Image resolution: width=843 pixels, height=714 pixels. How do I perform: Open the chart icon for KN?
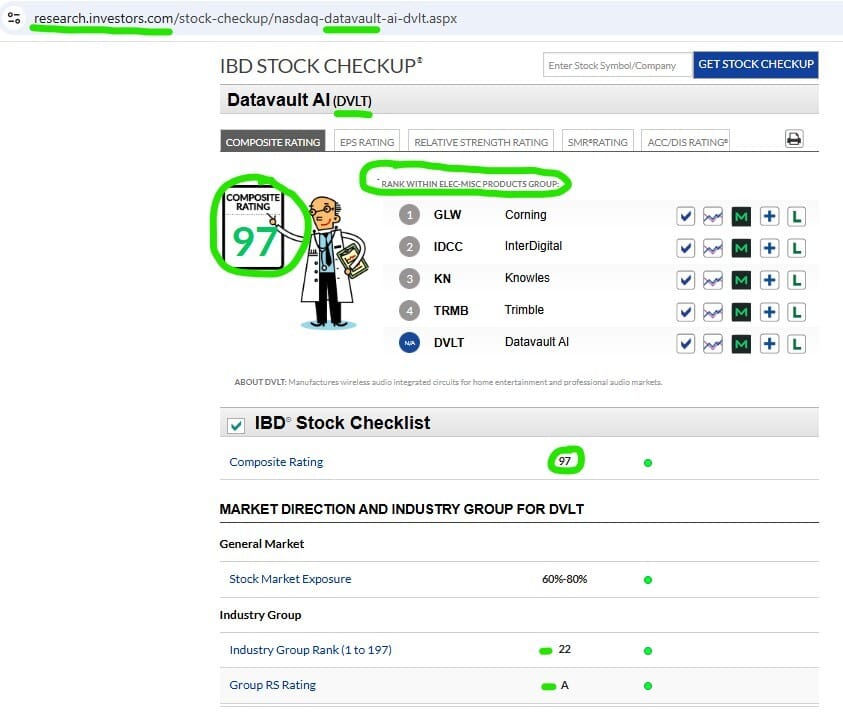point(713,280)
